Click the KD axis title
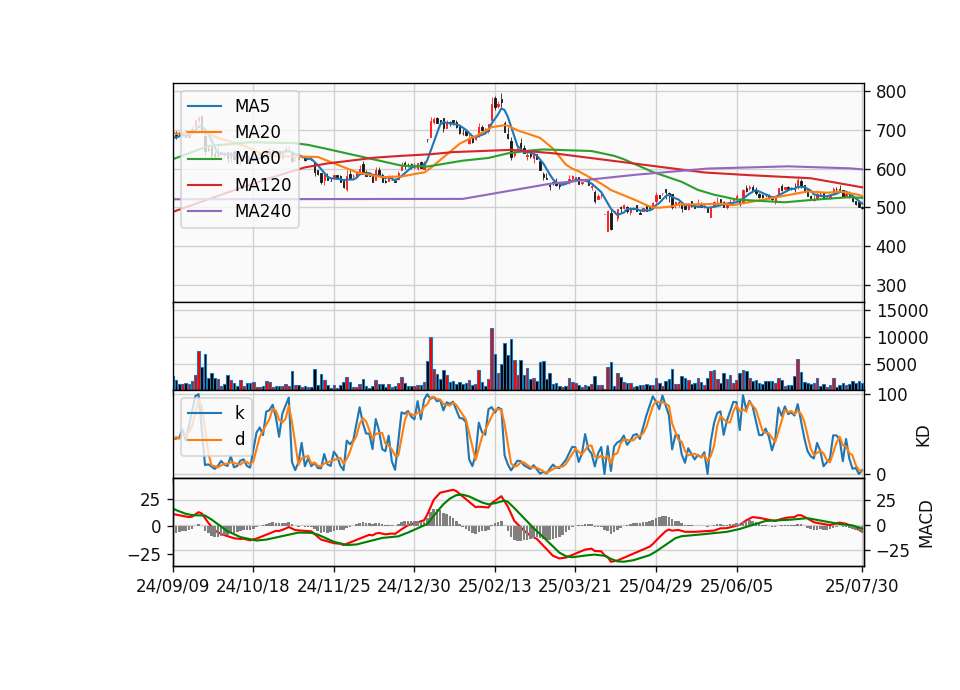Viewport: 960px width, 690px height. pyautogui.click(x=923, y=436)
